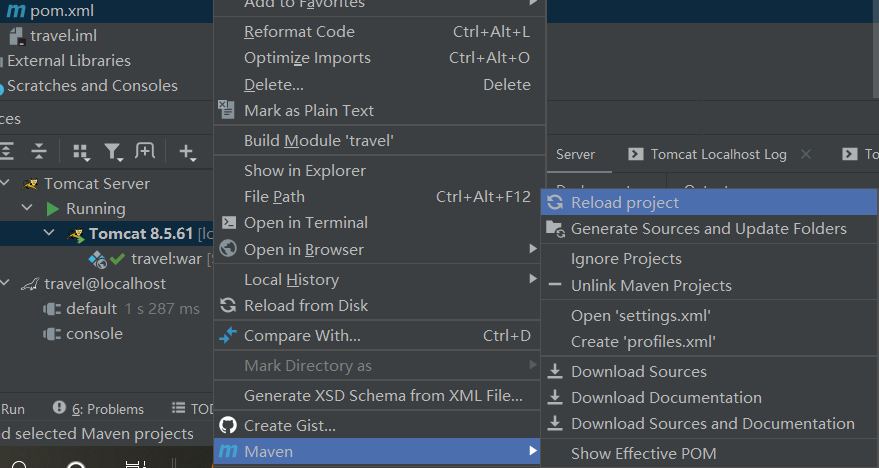Screen dimensions: 879x468
Task: Click the Compare With arrows icon
Action: pyautogui.click(x=228, y=335)
